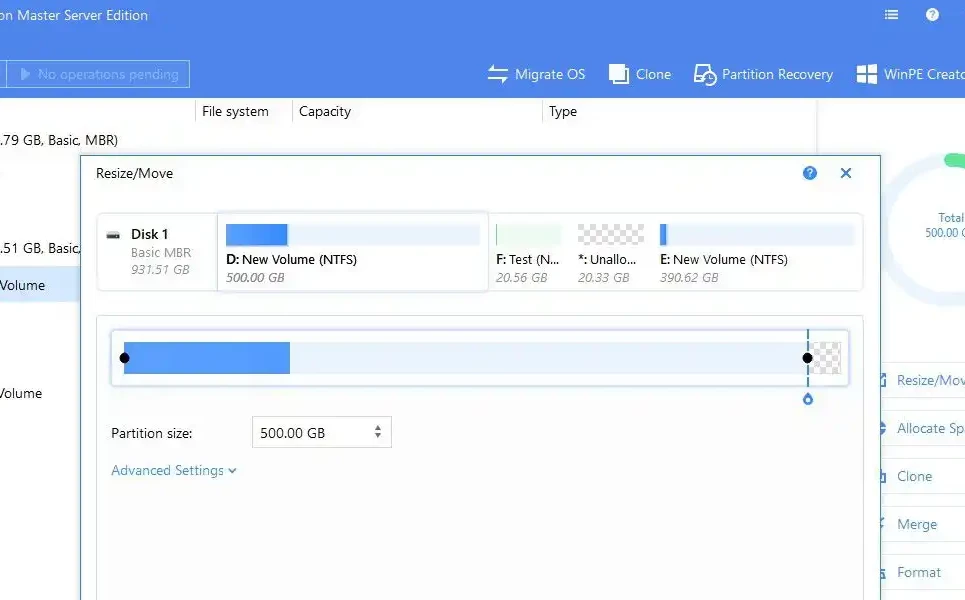The height and width of the screenshot is (600, 965).
Task: Close the Resize/Move dialog
Action: (x=846, y=173)
